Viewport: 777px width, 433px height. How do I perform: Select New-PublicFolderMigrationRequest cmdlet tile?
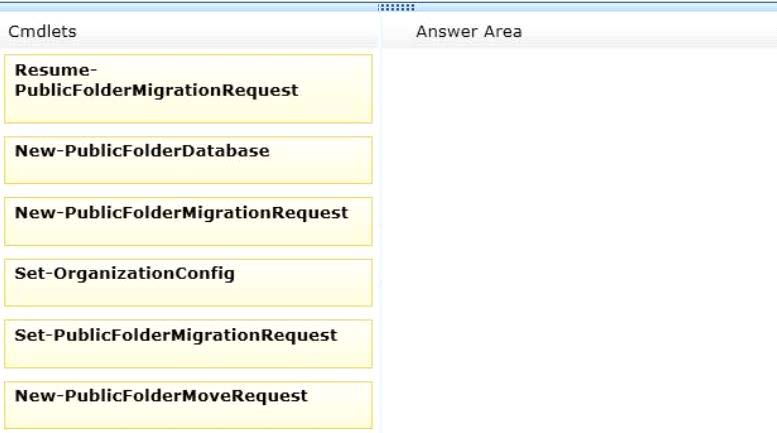[188, 221]
